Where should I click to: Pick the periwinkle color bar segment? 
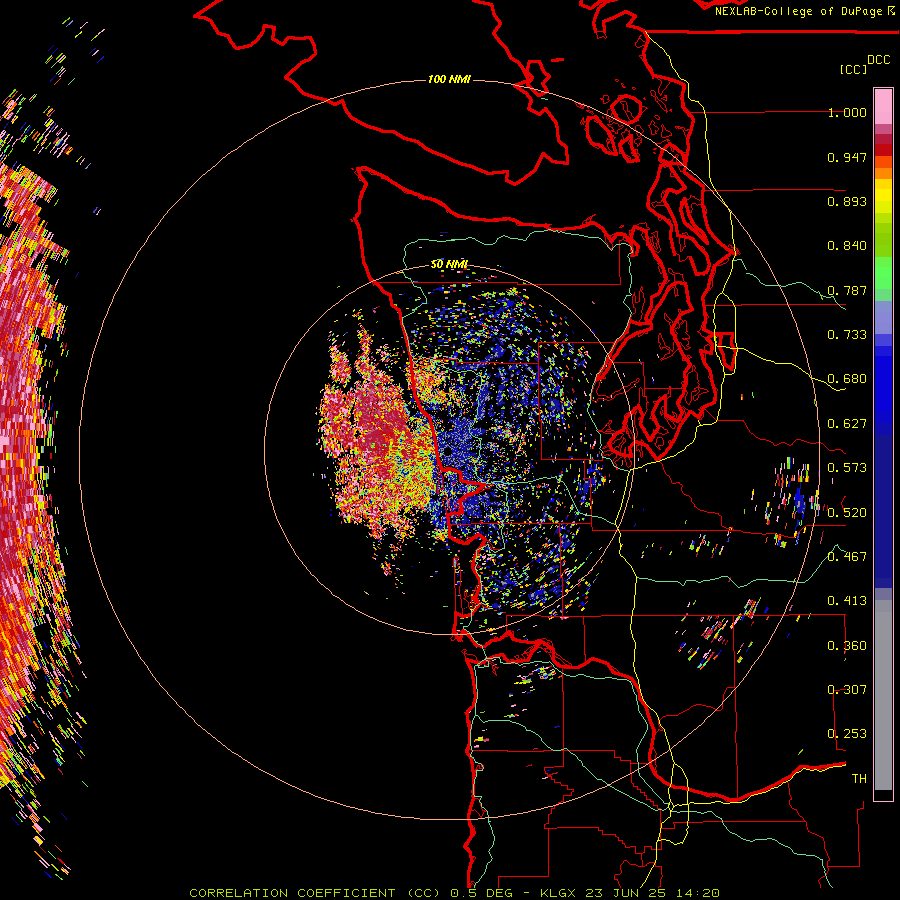tap(883, 317)
